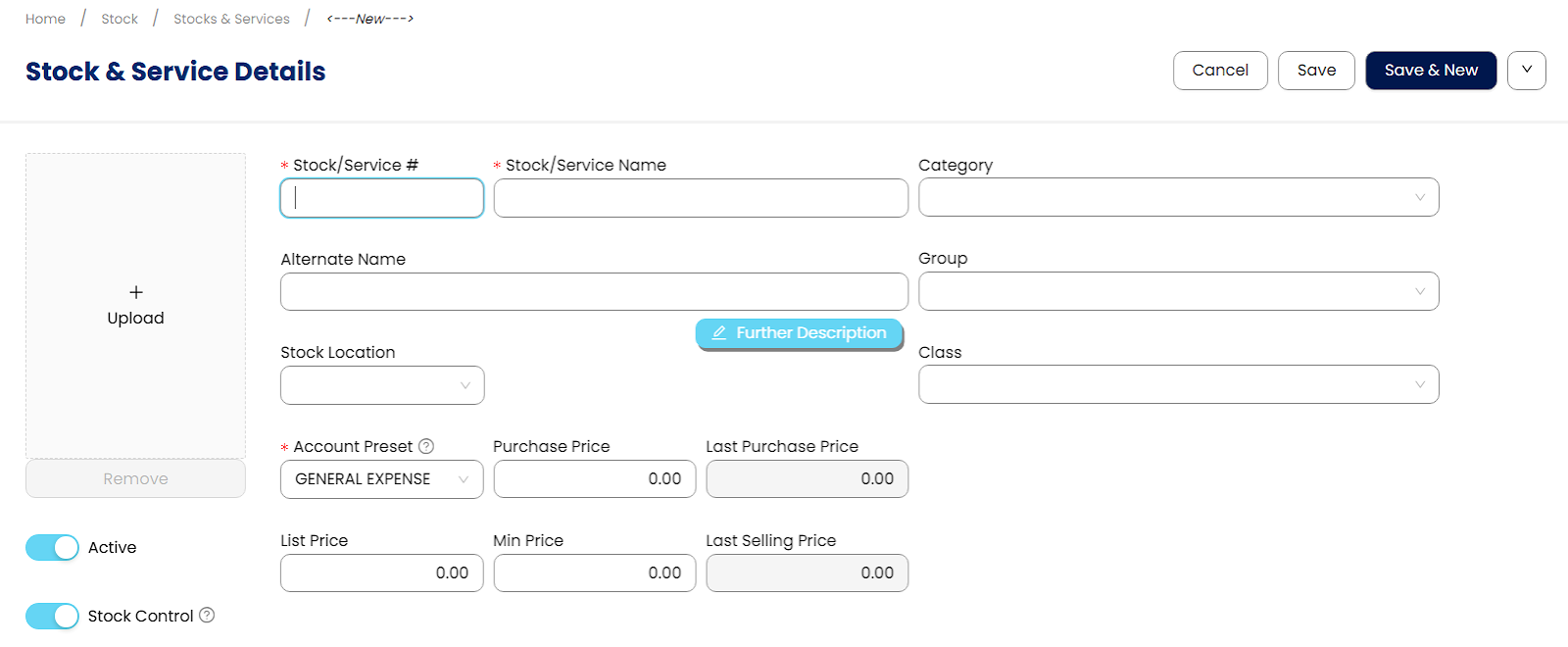Click the Save & New button
The width and height of the screenshot is (1568, 647).
[x=1431, y=71]
